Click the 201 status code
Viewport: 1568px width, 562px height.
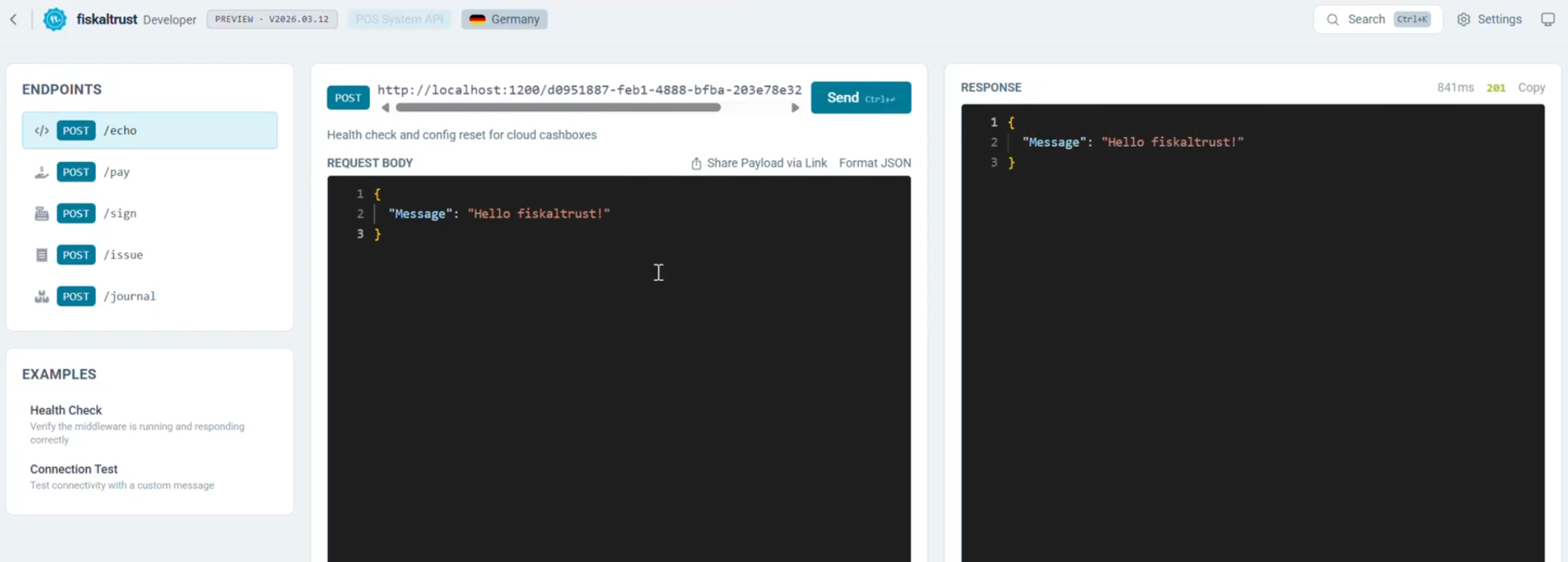coord(1495,88)
